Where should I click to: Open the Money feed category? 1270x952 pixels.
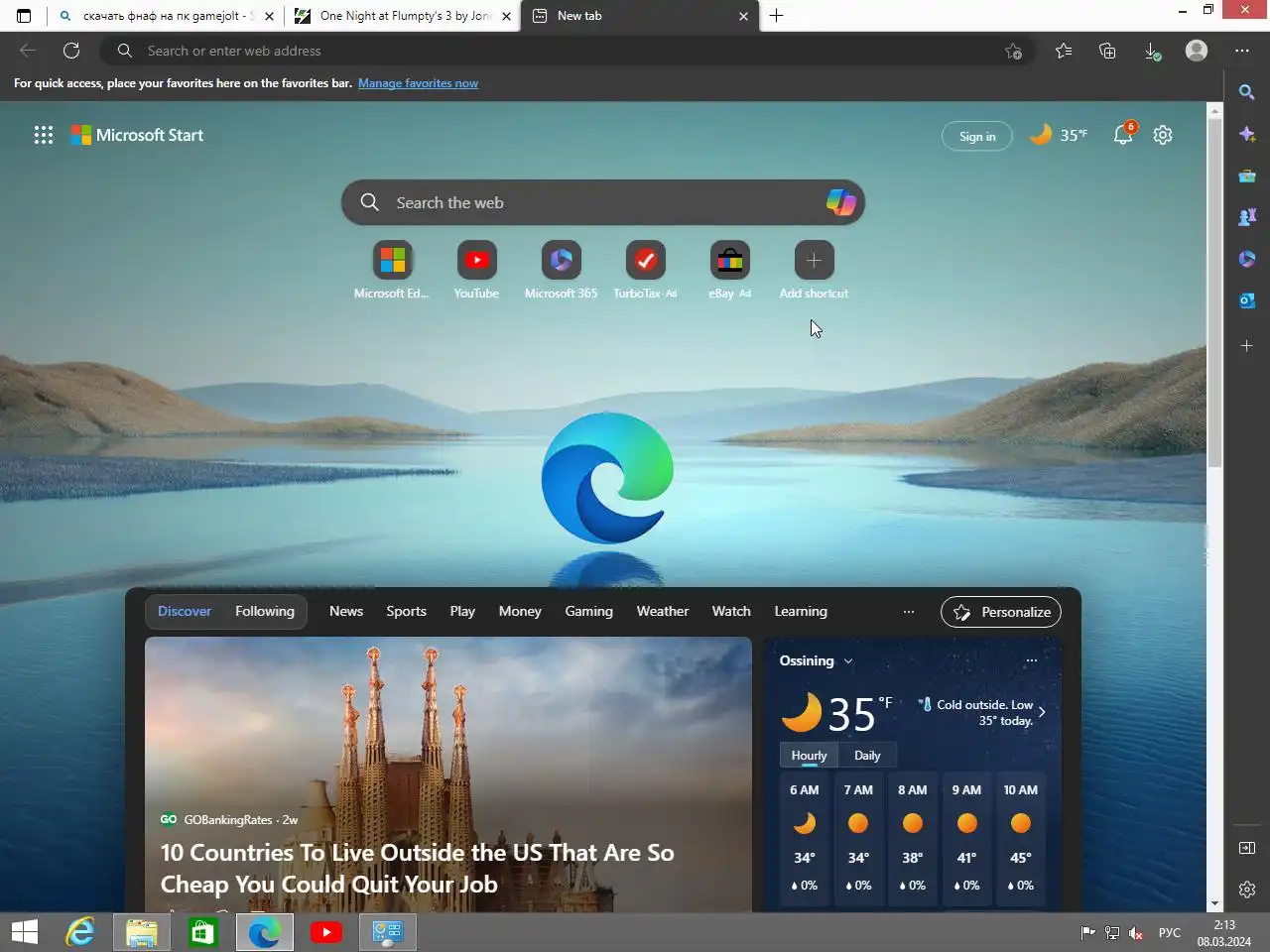click(x=520, y=611)
